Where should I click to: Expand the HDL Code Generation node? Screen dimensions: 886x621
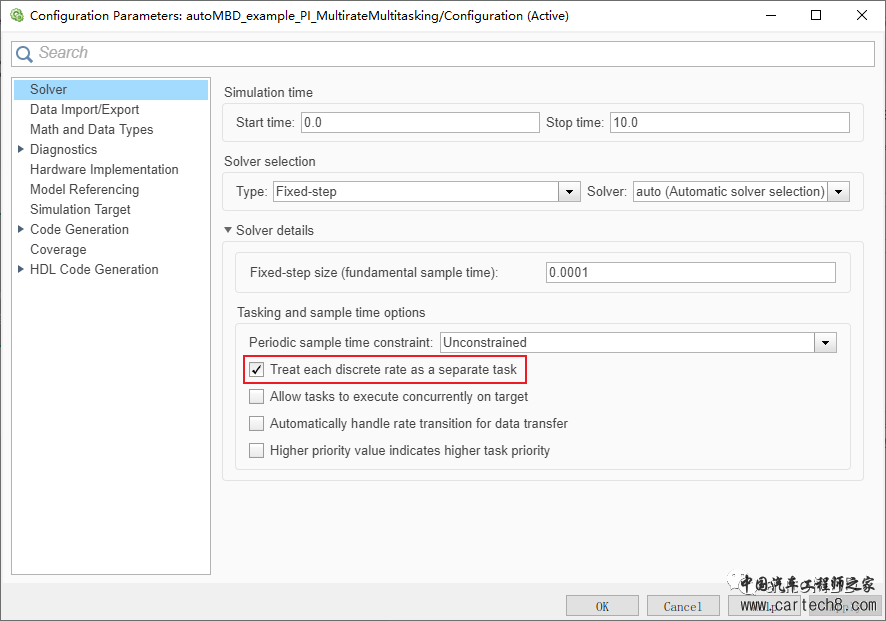pos(21,269)
